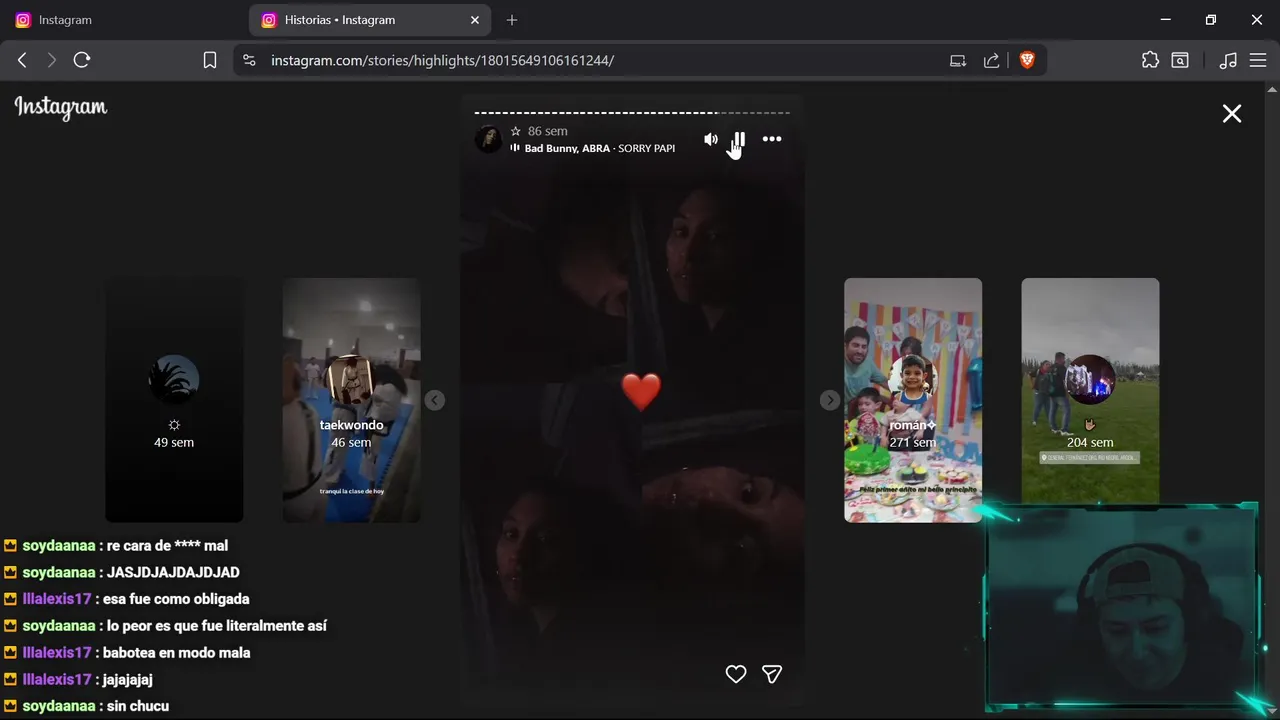Go back in browser history
Image resolution: width=1280 pixels, height=720 pixels.
click(x=22, y=60)
